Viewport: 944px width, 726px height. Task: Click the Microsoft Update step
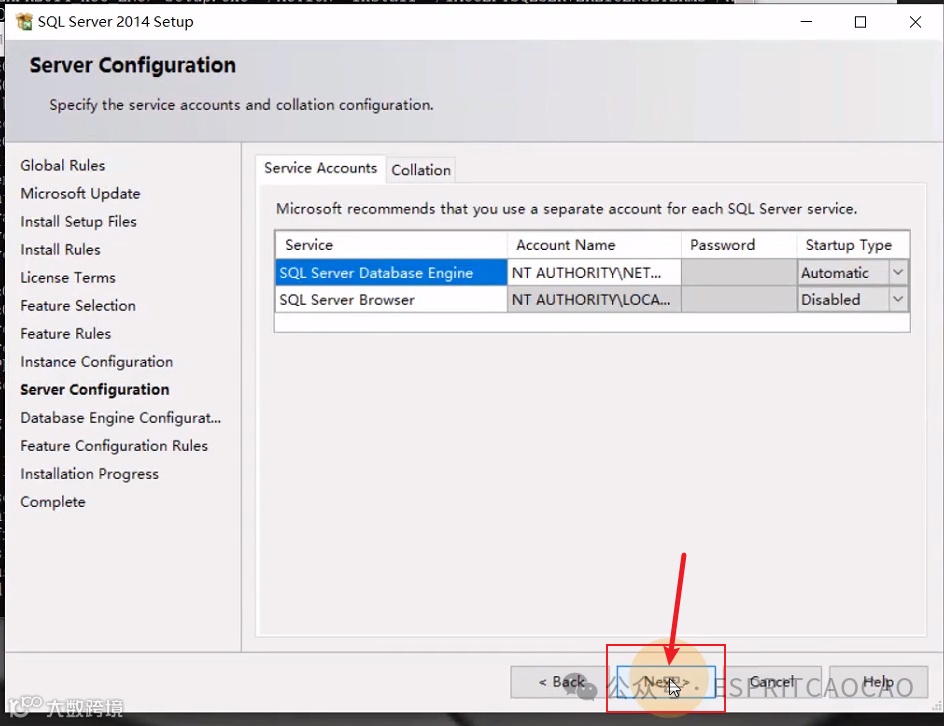[80, 193]
